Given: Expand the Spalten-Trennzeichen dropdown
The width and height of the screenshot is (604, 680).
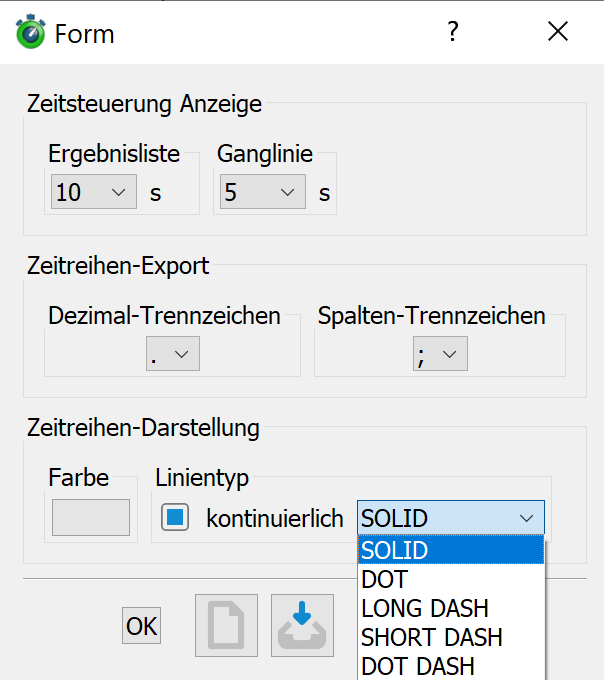Looking at the screenshot, I should [x=440, y=353].
